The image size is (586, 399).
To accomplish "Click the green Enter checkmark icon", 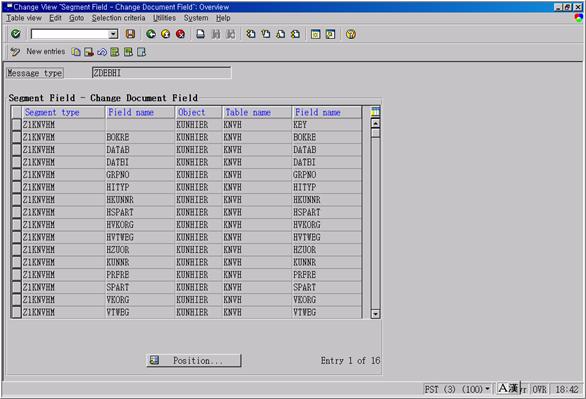I will coord(16,34).
